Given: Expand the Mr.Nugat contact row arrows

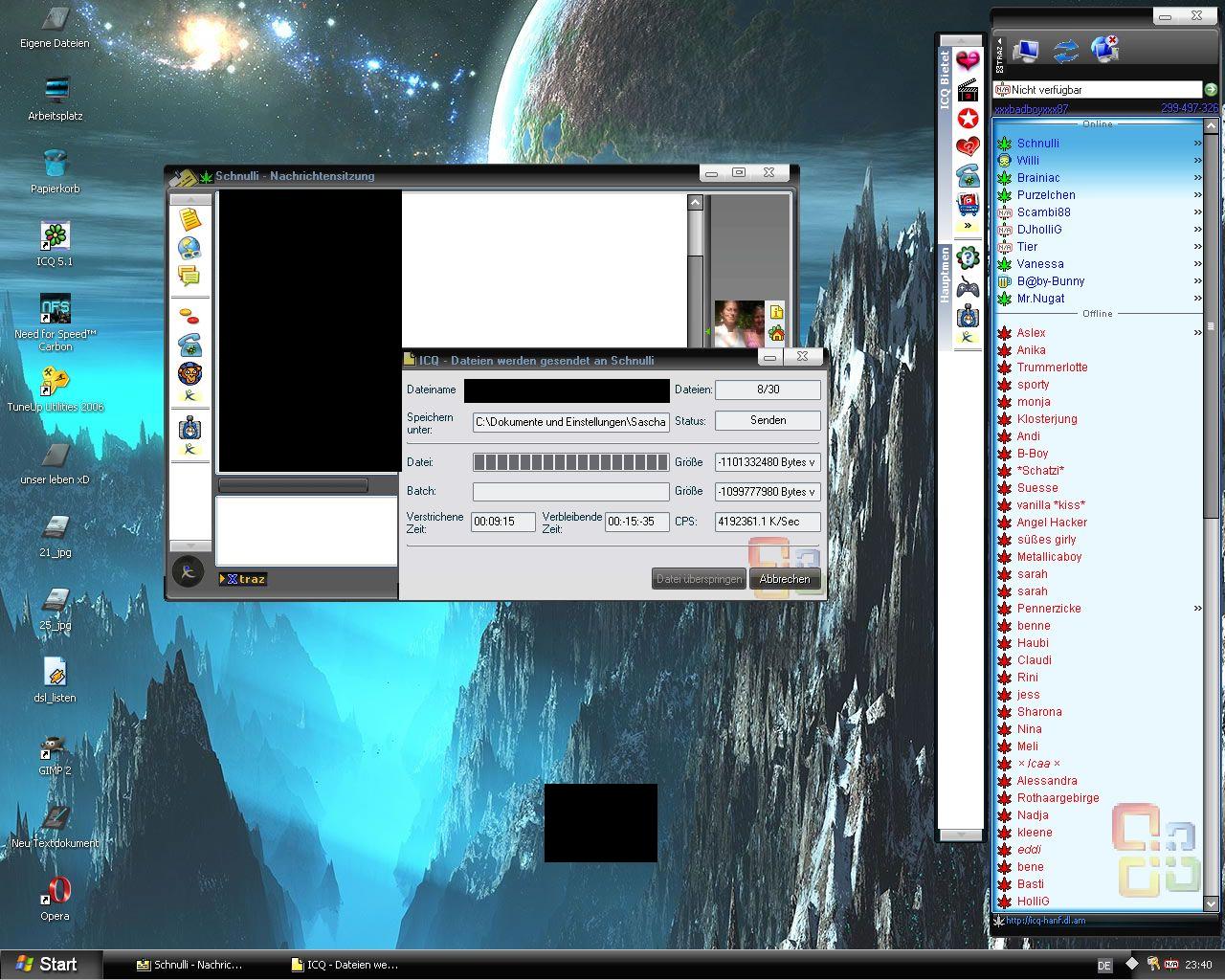Looking at the screenshot, I should point(1197,299).
